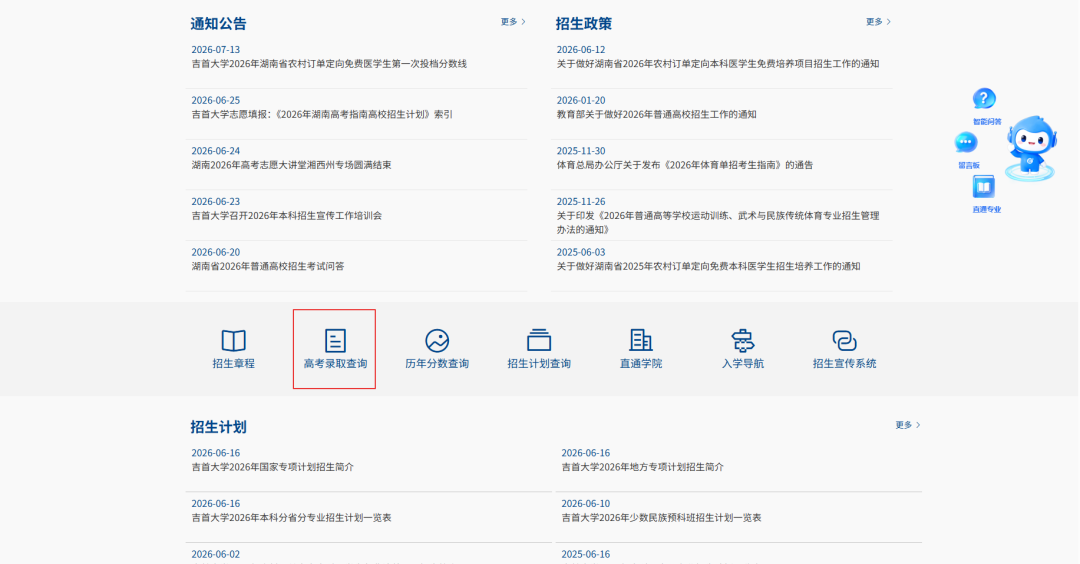The image size is (1080, 564).
Task: Open policy 关于印发2026年普通高等学校运动训练 管理办法的通知
Action: 718,222
